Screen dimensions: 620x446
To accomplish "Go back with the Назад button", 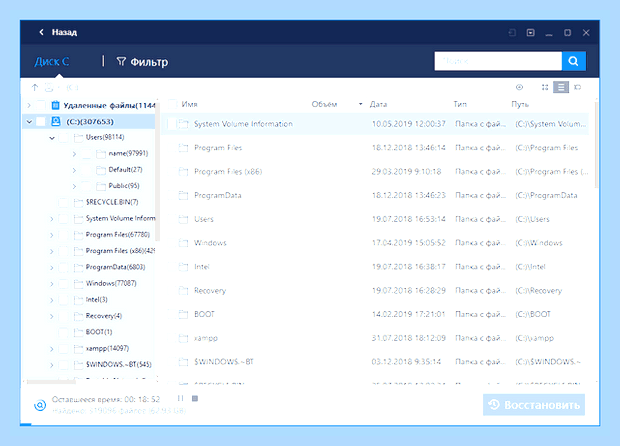I will coord(58,32).
